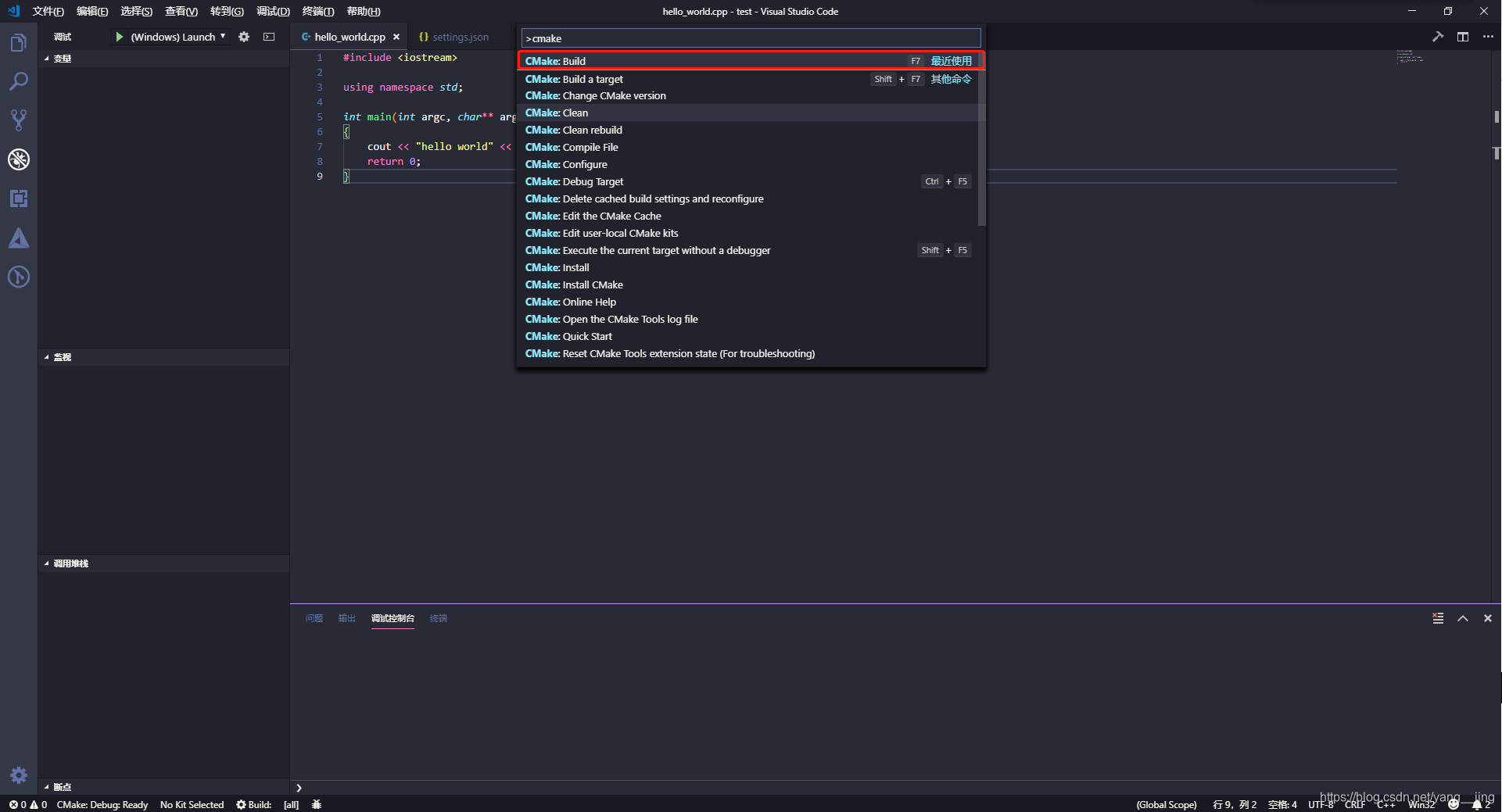Open the launch configuration dropdown
This screenshot has width=1502, height=812.
(x=178, y=37)
